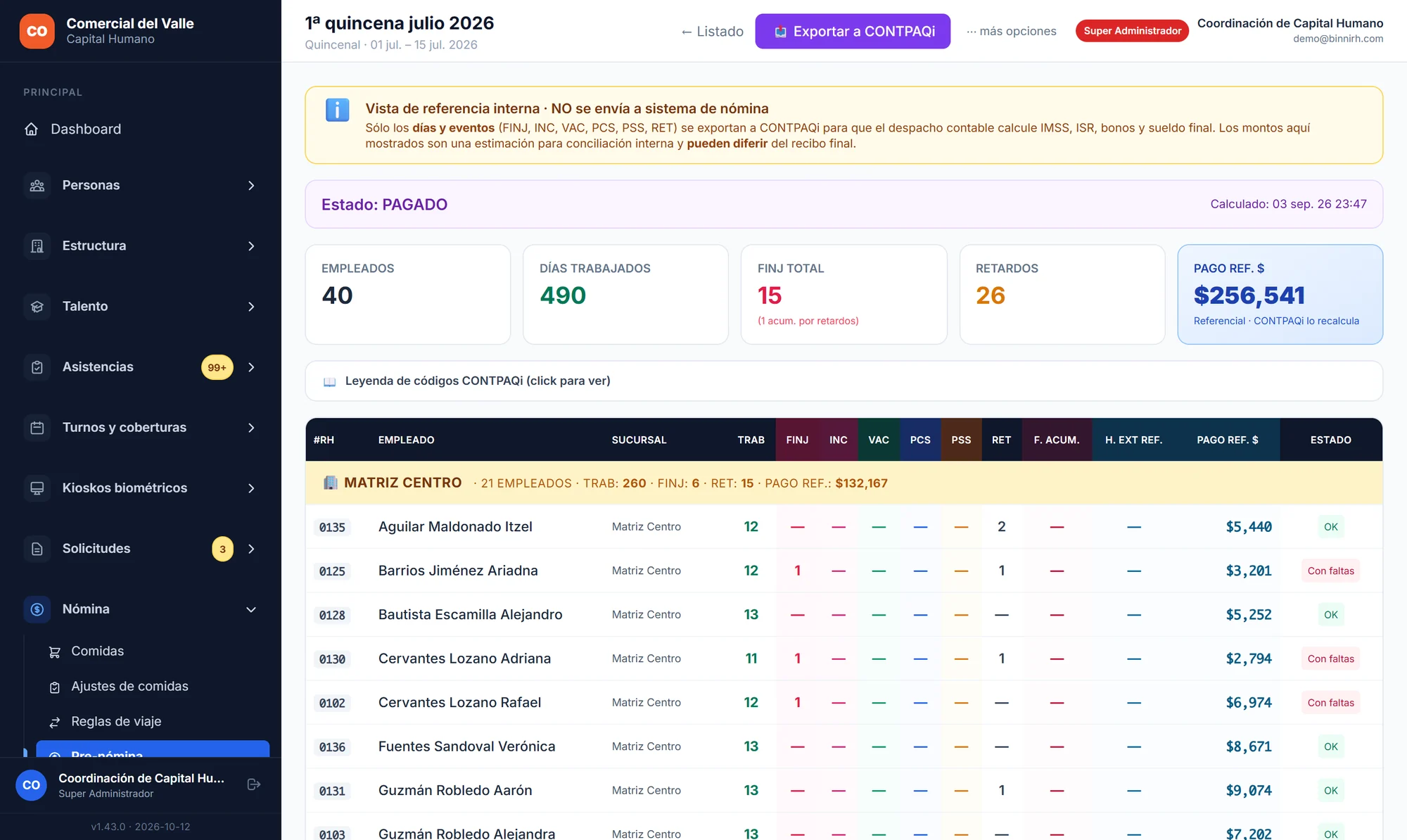This screenshot has width=1407, height=840.
Task: Click the $8,671 amount for Fuentes Sandoval Verónica
Action: pyautogui.click(x=1248, y=746)
